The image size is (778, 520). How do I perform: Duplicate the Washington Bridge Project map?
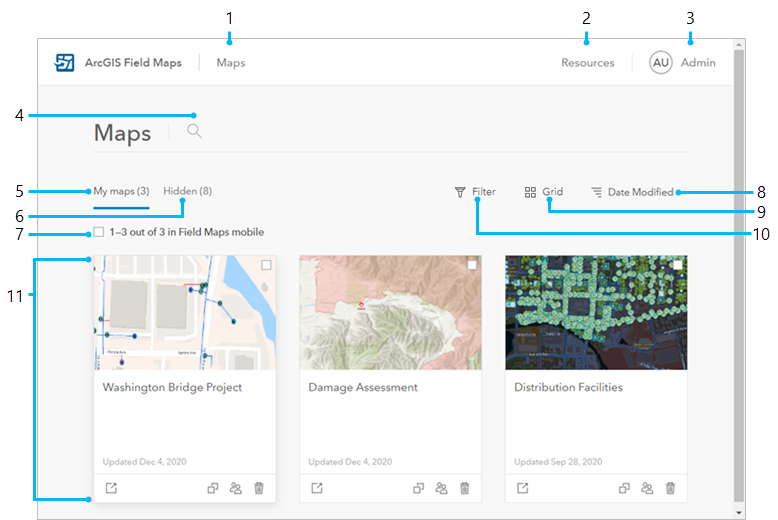(x=213, y=488)
